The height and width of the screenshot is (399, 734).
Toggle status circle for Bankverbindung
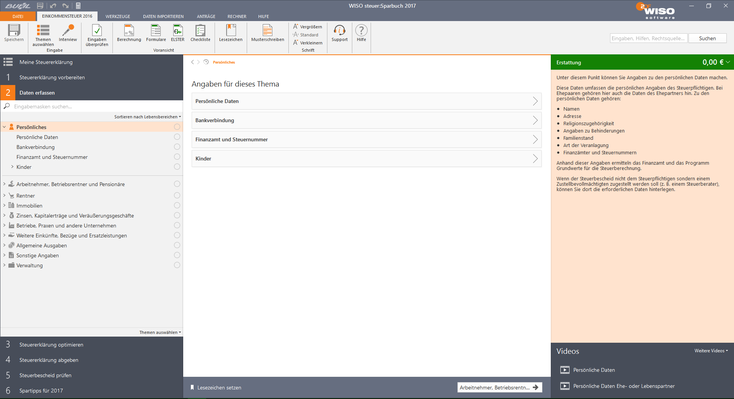pos(177,147)
